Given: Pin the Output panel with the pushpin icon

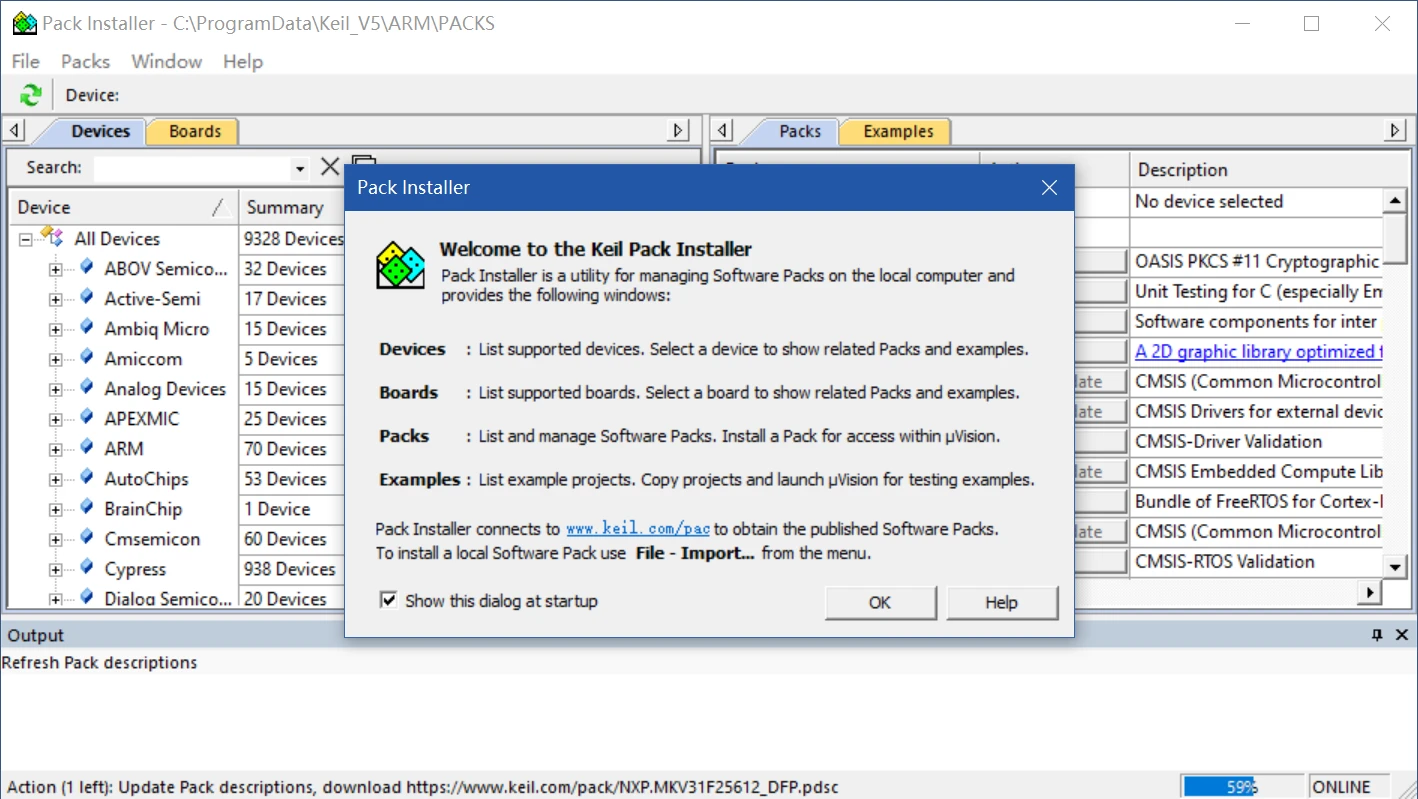Looking at the screenshot, I should [x=1377, y=635].
